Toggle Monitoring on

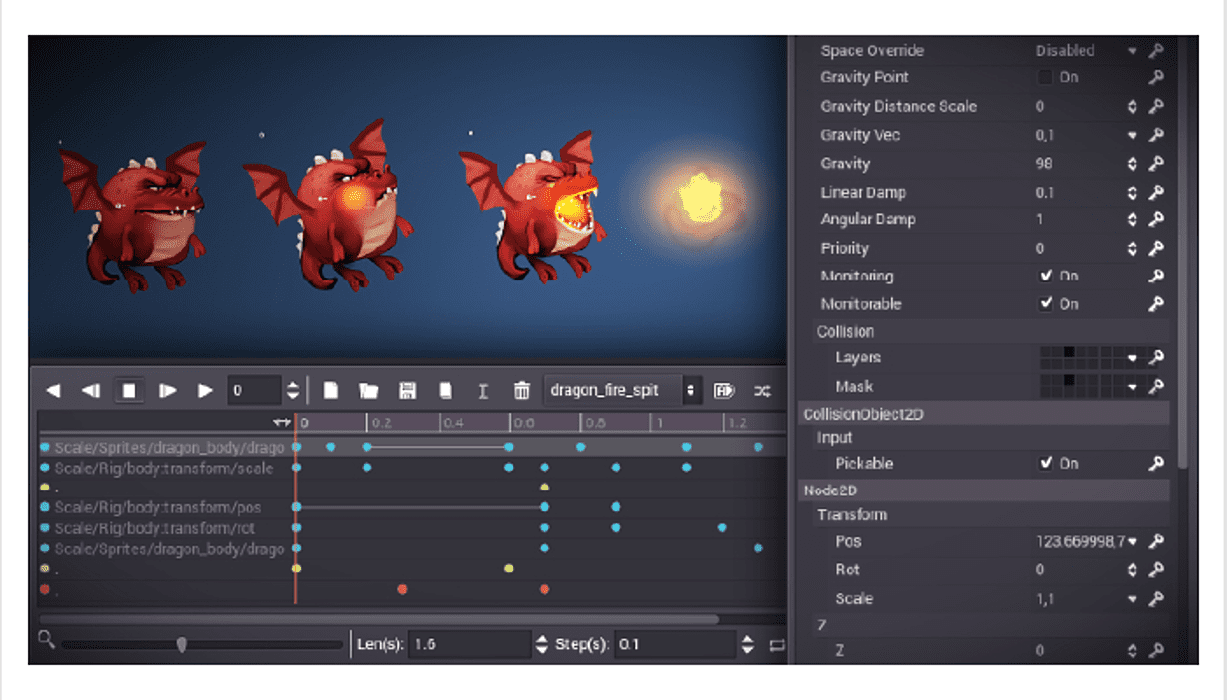[1048, 276]
